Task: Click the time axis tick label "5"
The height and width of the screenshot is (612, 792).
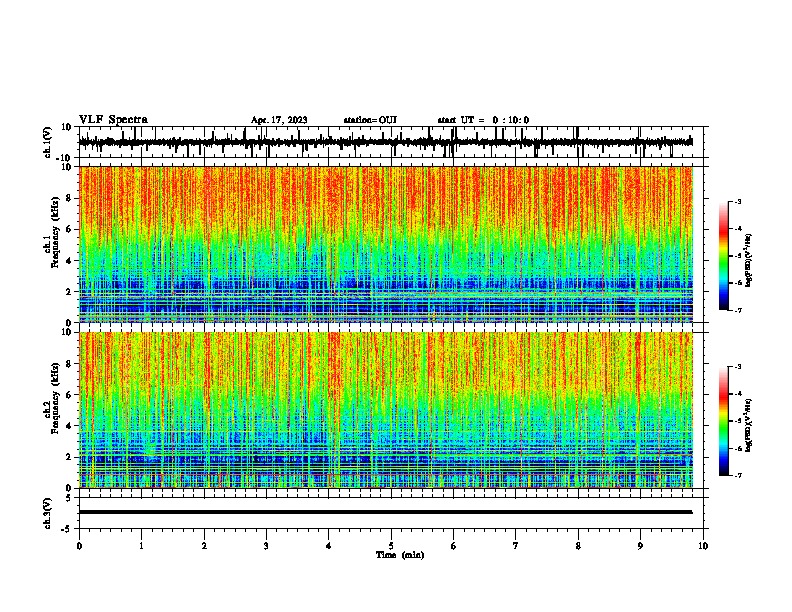Action: pyautogui.click(x=391, y=546)
